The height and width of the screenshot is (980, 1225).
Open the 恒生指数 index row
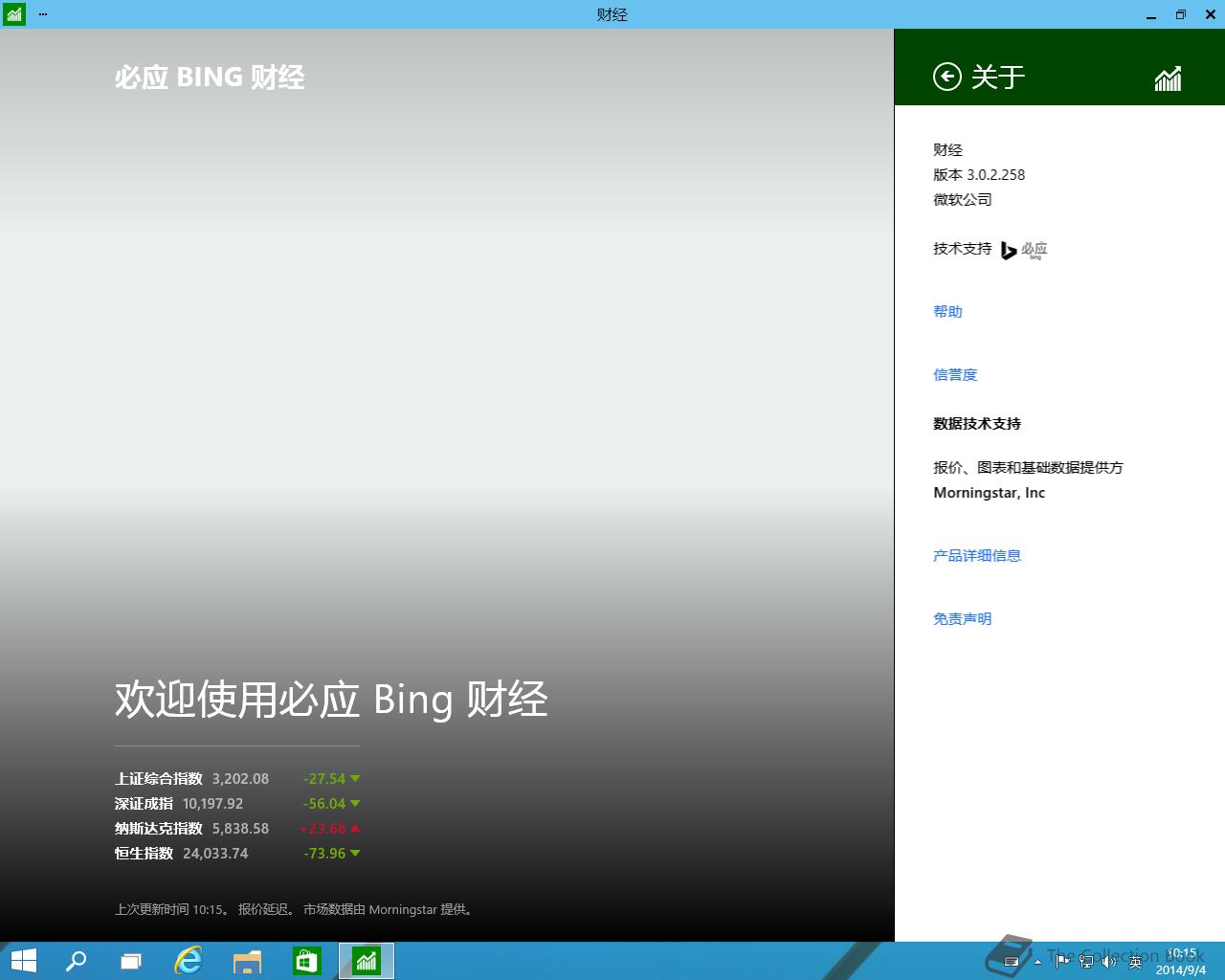coord(237,853)
